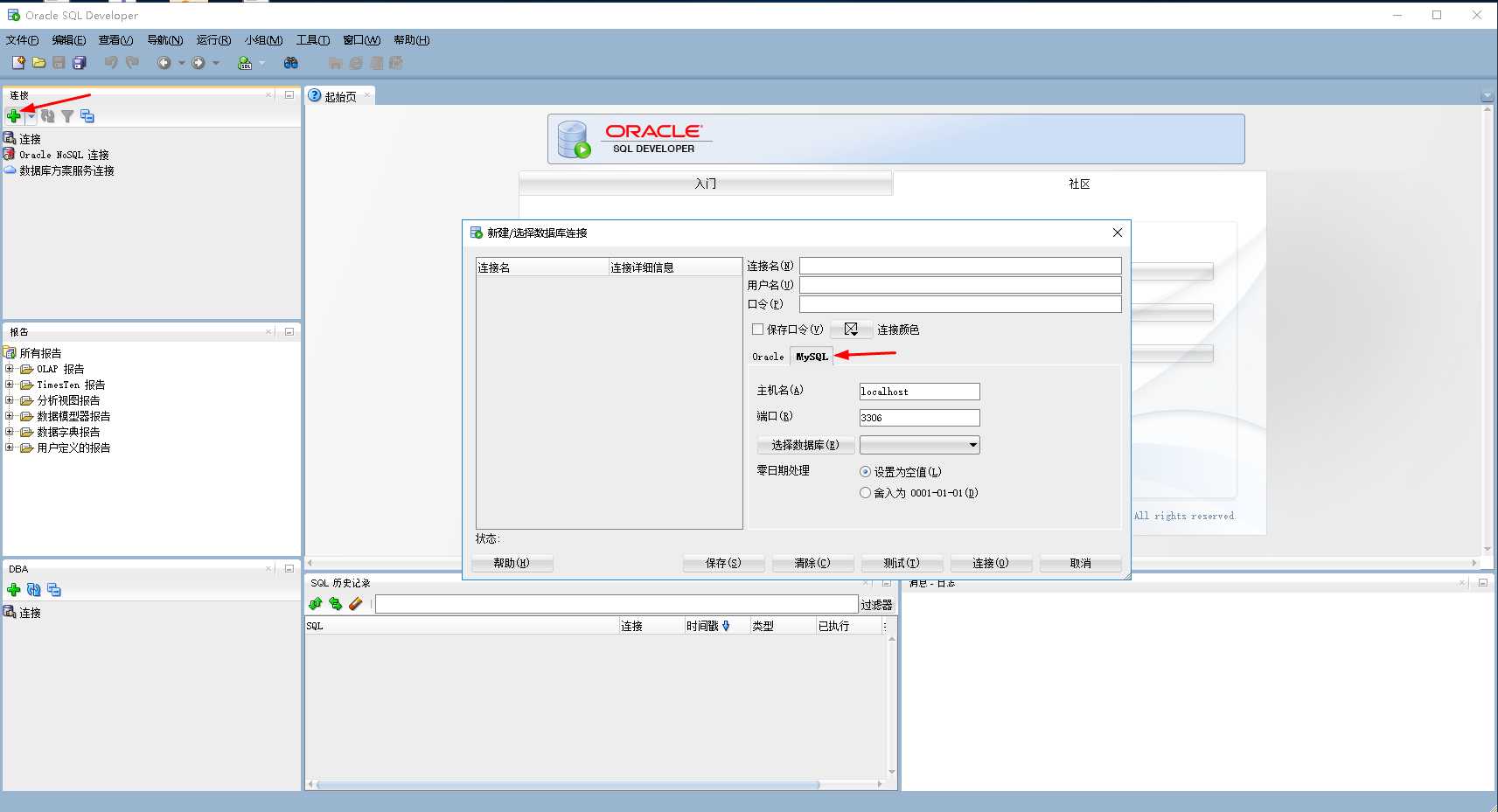Image resolution: width=1498 pixels, height=812 pixels.
Task: Click collapse-all icon in DBA panel
Action: 54,590
